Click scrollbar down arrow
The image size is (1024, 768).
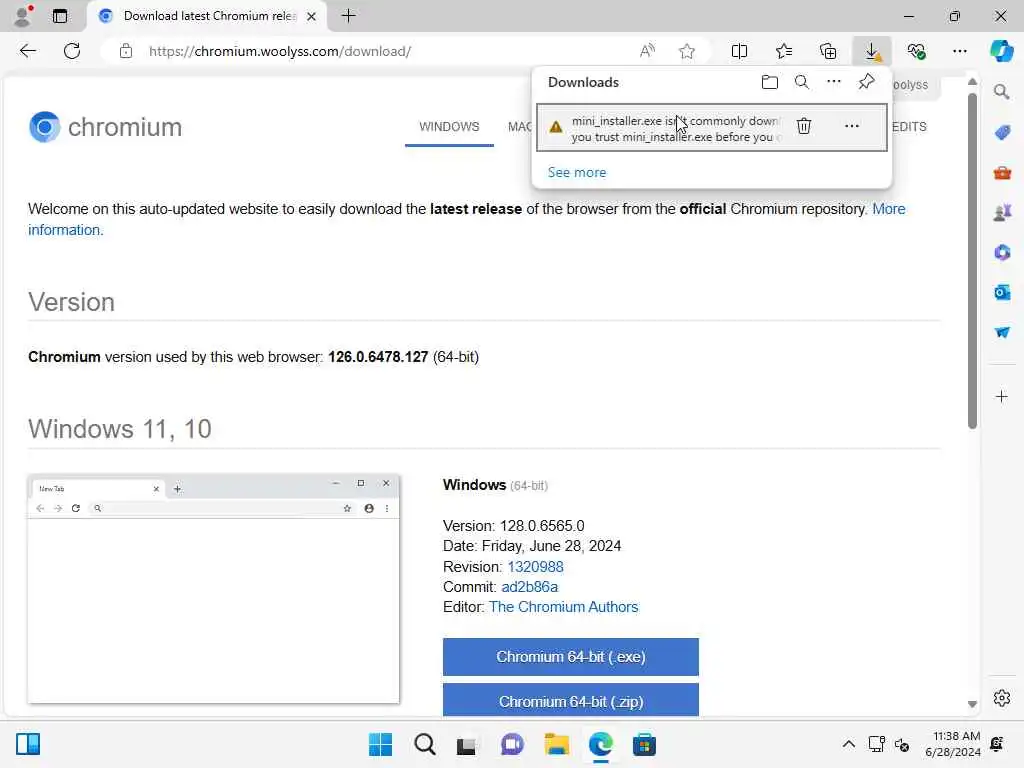972,705
